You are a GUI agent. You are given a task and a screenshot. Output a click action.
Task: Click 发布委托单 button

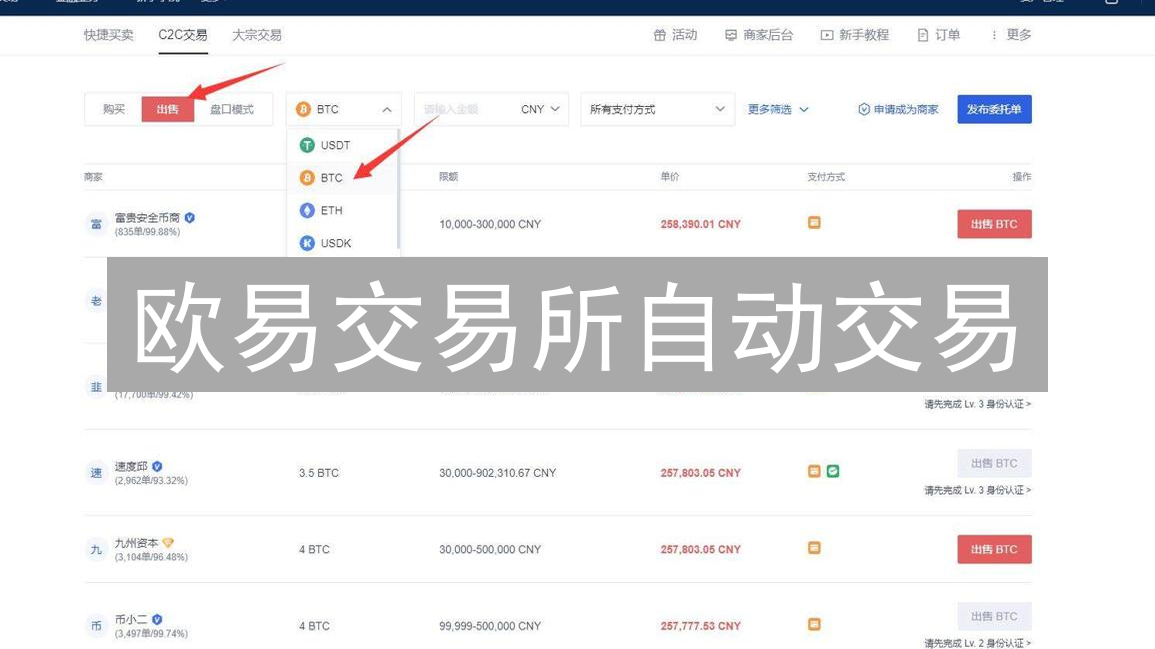click(x=994, y=109)
